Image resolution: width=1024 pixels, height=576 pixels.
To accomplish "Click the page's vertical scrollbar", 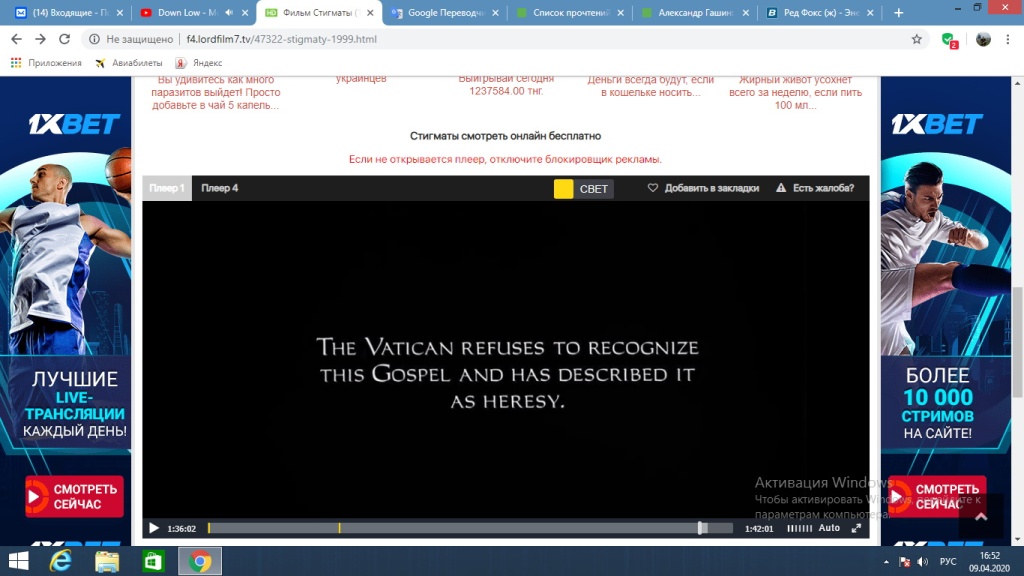I will pyautogui.click(x=1017, y=342).
